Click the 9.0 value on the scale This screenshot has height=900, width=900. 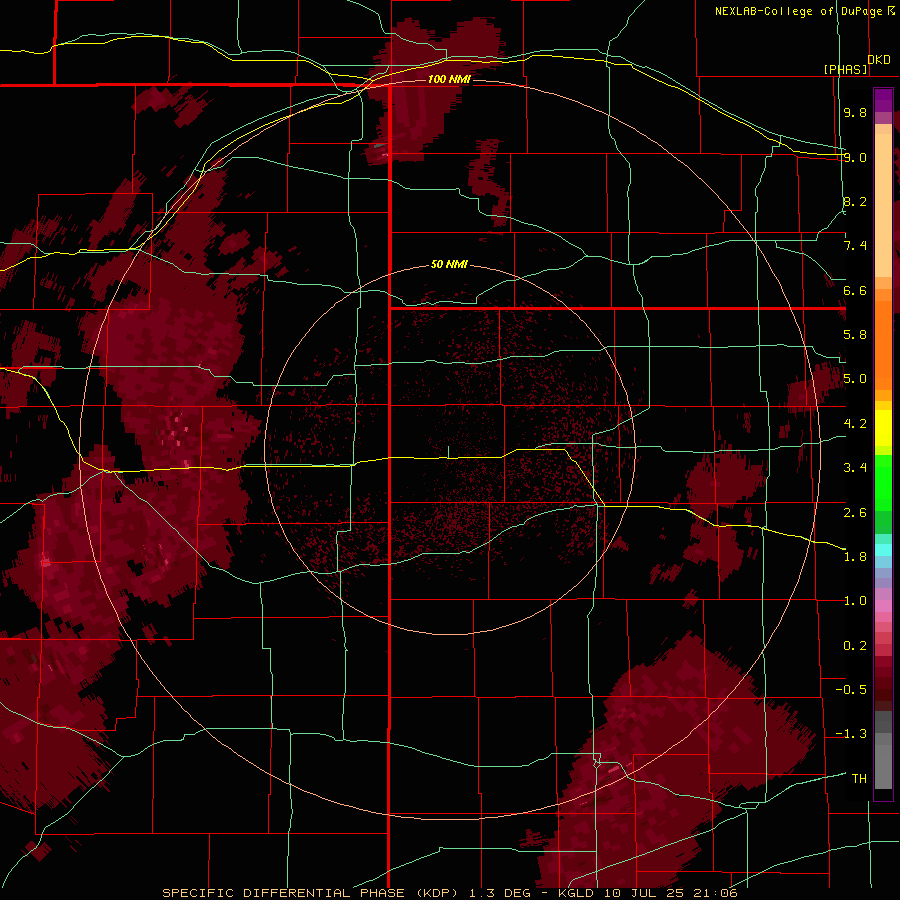[855, 157]
